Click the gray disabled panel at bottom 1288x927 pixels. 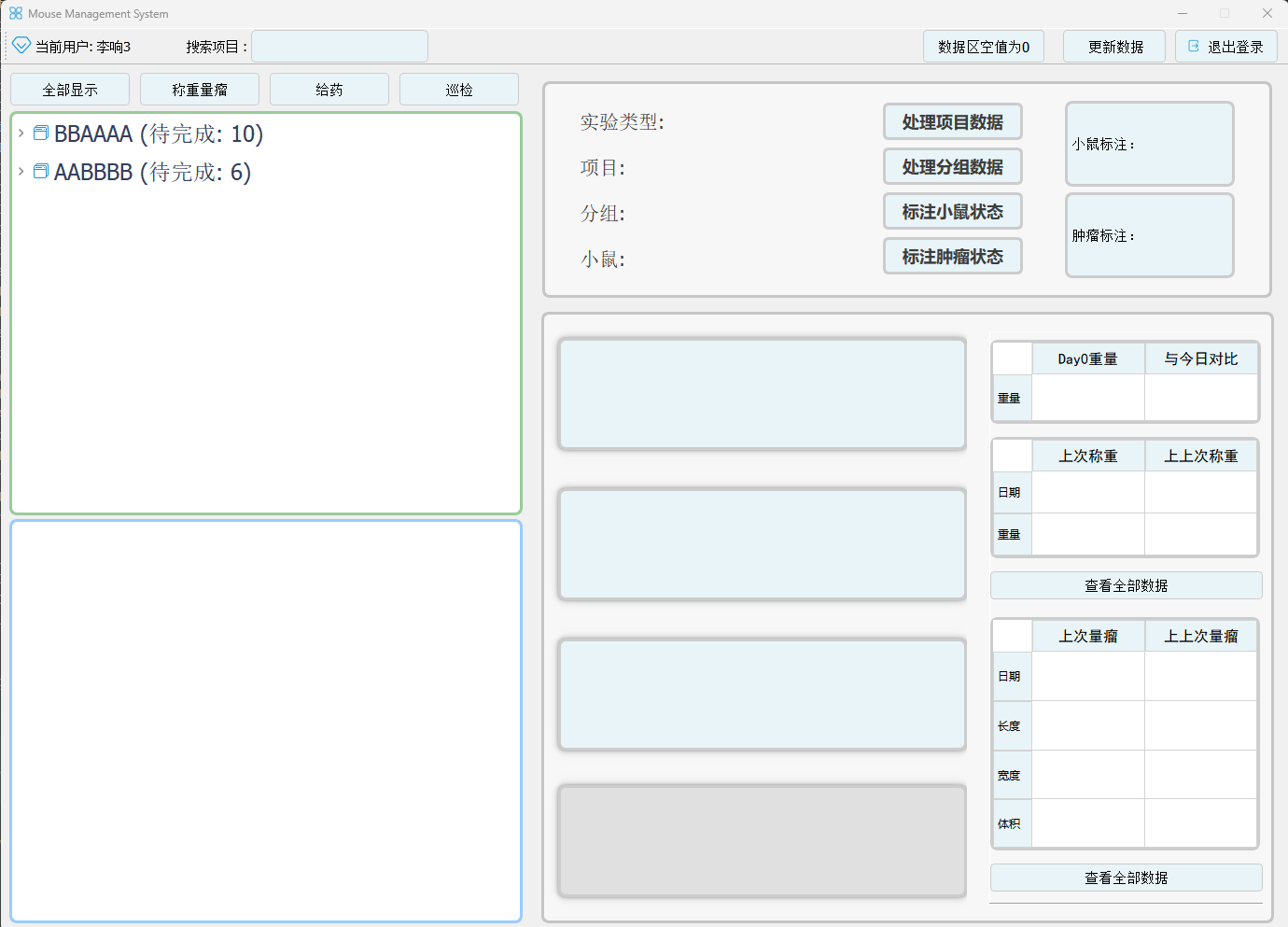point(762,841)
